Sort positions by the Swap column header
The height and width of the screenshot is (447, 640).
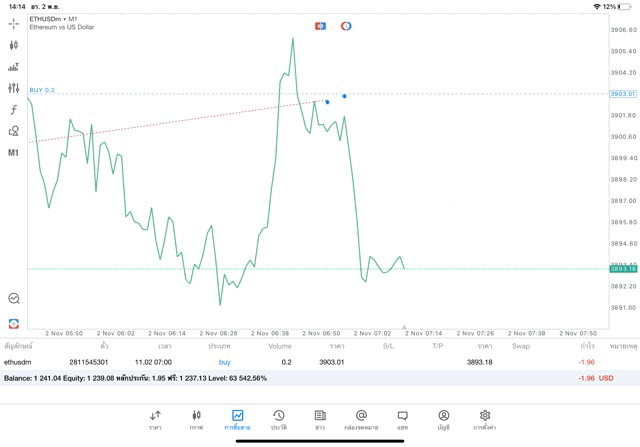coord(521,346)
